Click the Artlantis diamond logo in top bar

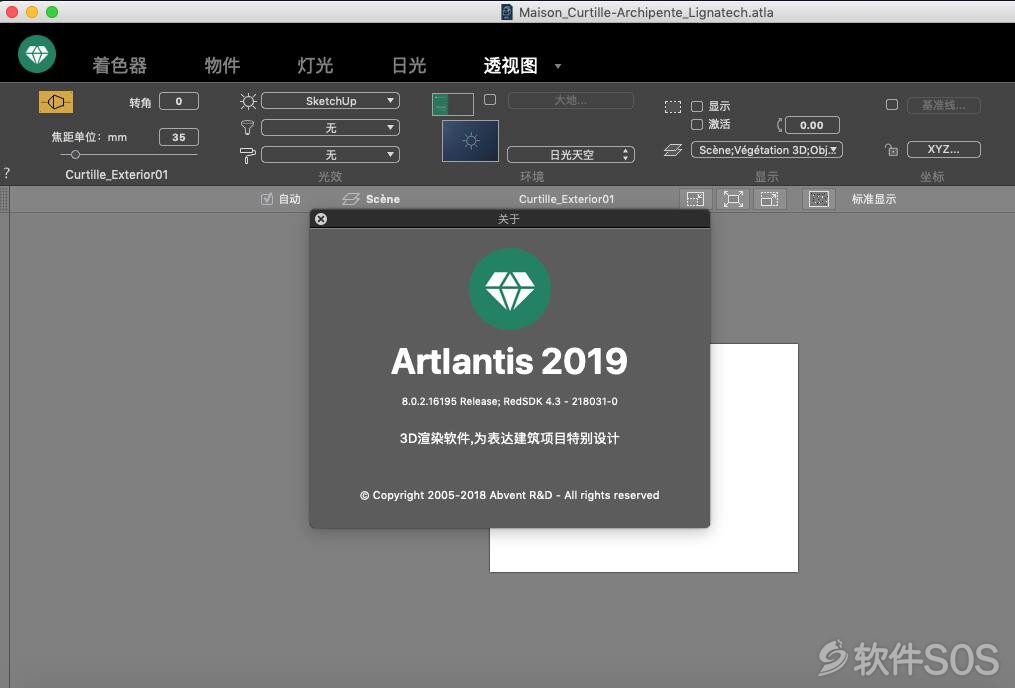[37, 54]
